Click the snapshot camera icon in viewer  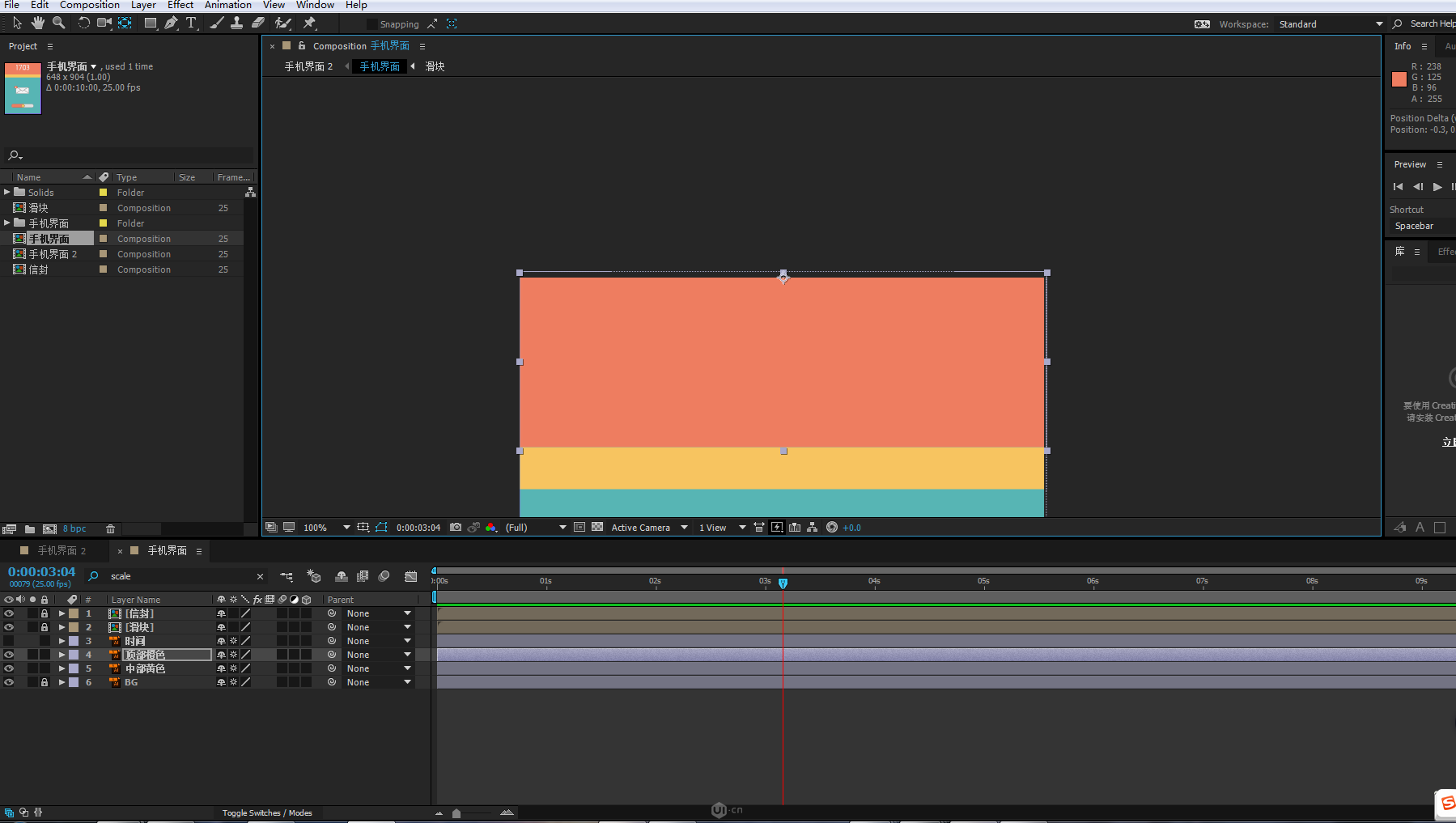[x=456, y=528]
